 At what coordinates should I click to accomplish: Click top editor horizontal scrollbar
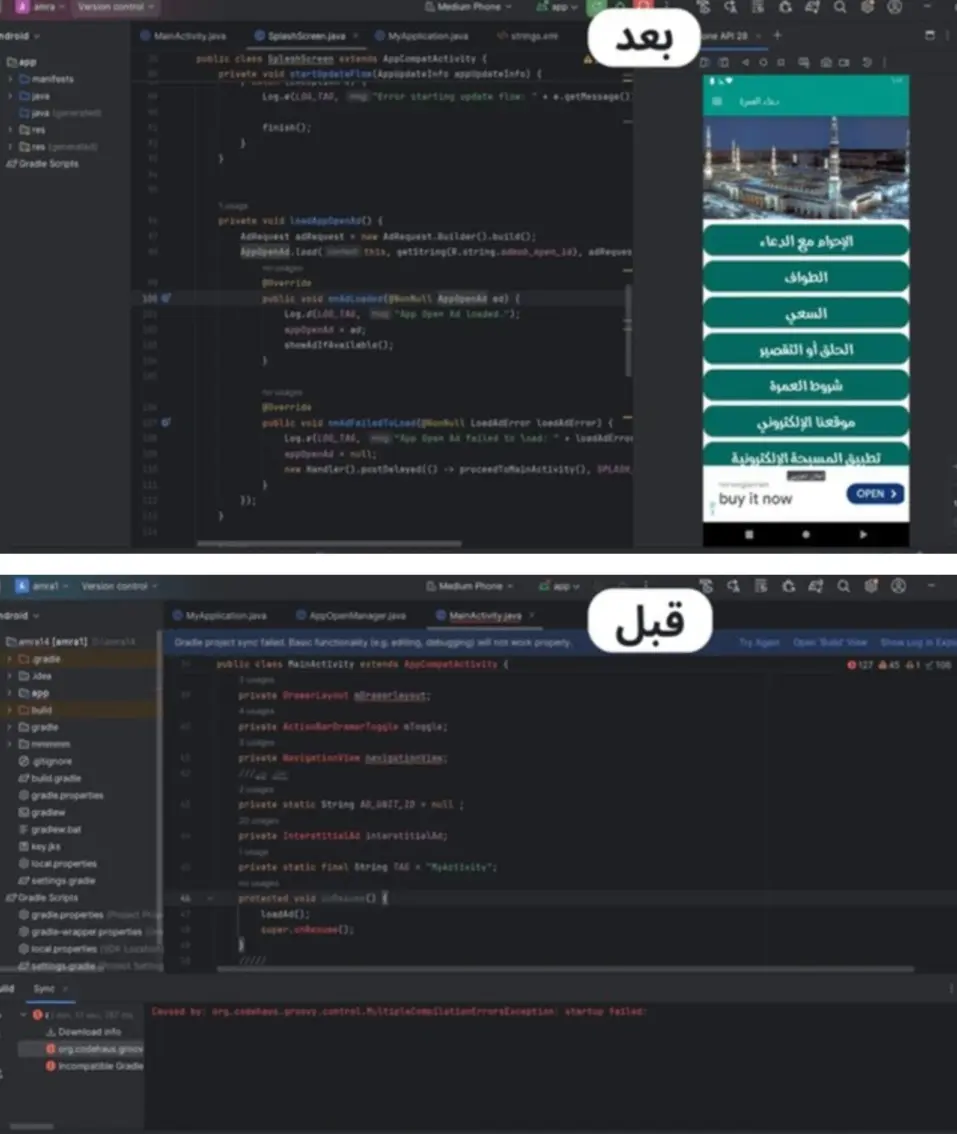click(x=329, y=543)
